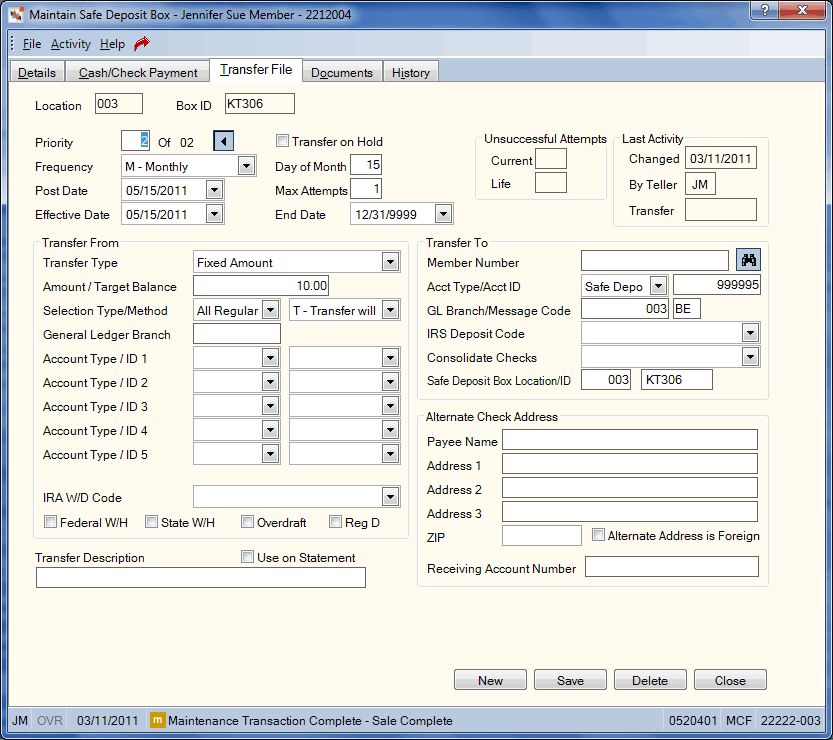Tick the Reg D checkbox
Image resolution: width=833 pixels, height=740 pixels.
(x=335, y=522)
